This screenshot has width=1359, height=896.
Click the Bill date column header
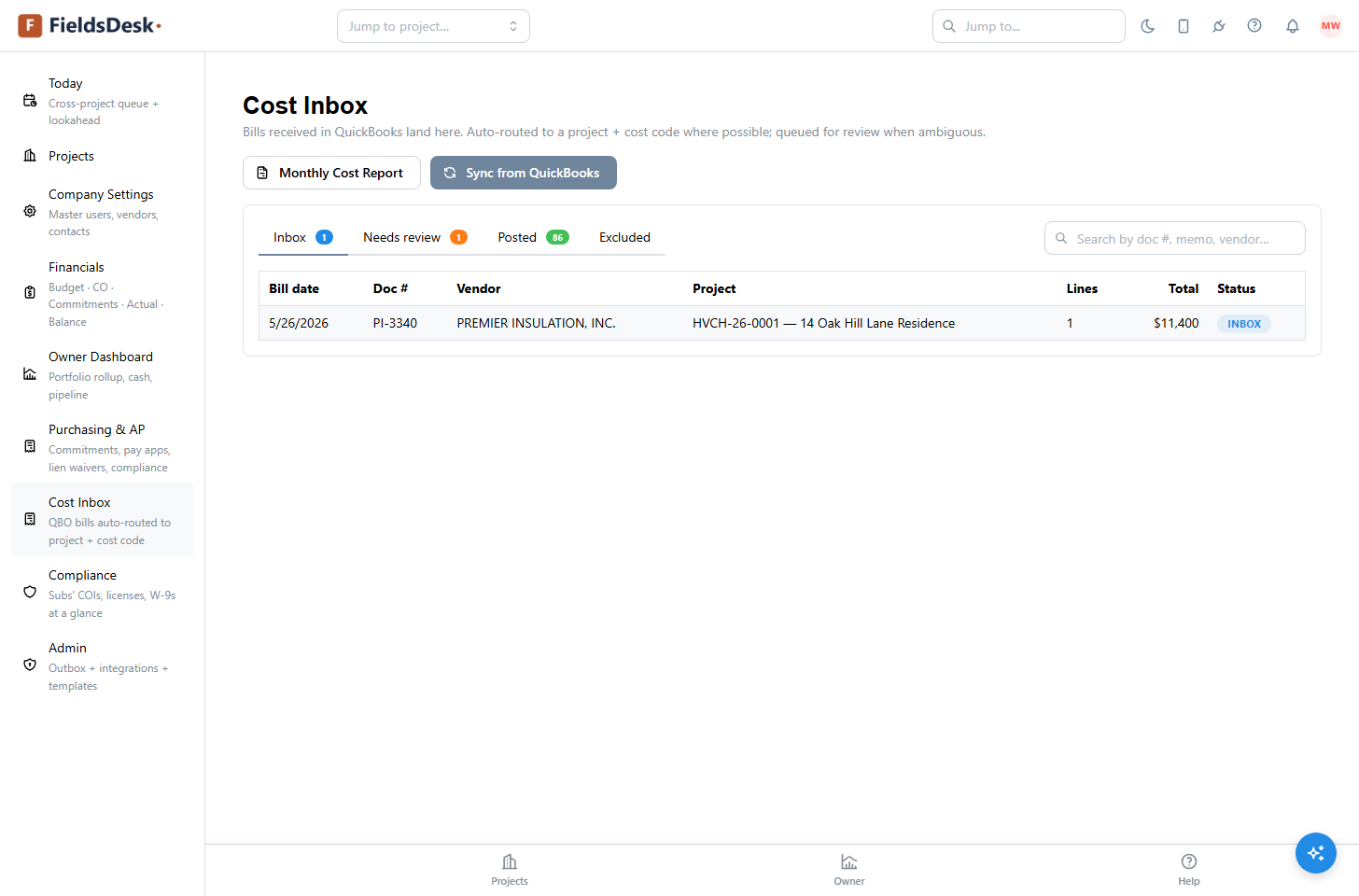(x=294, y=288)
